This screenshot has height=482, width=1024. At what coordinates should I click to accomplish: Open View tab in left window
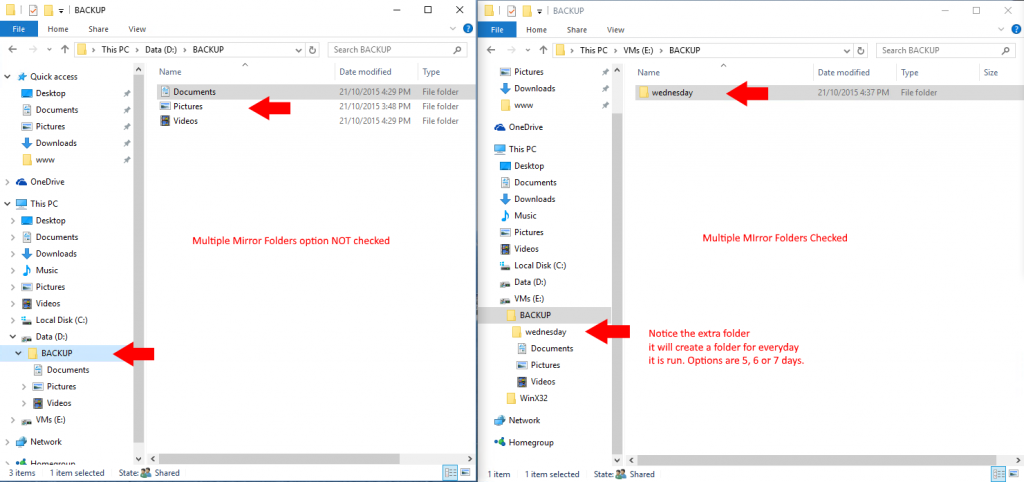coord(137,29)
